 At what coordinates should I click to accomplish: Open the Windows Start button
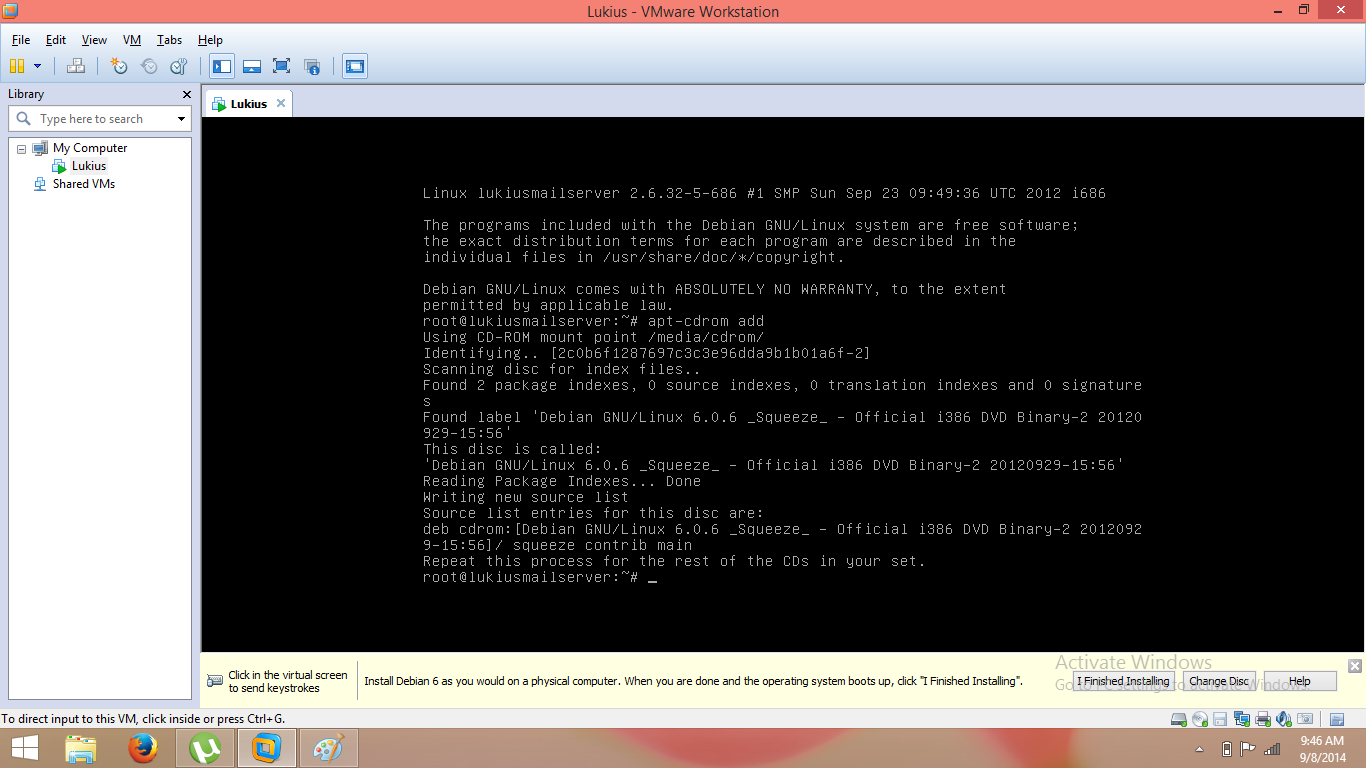[x=25, y=748]
